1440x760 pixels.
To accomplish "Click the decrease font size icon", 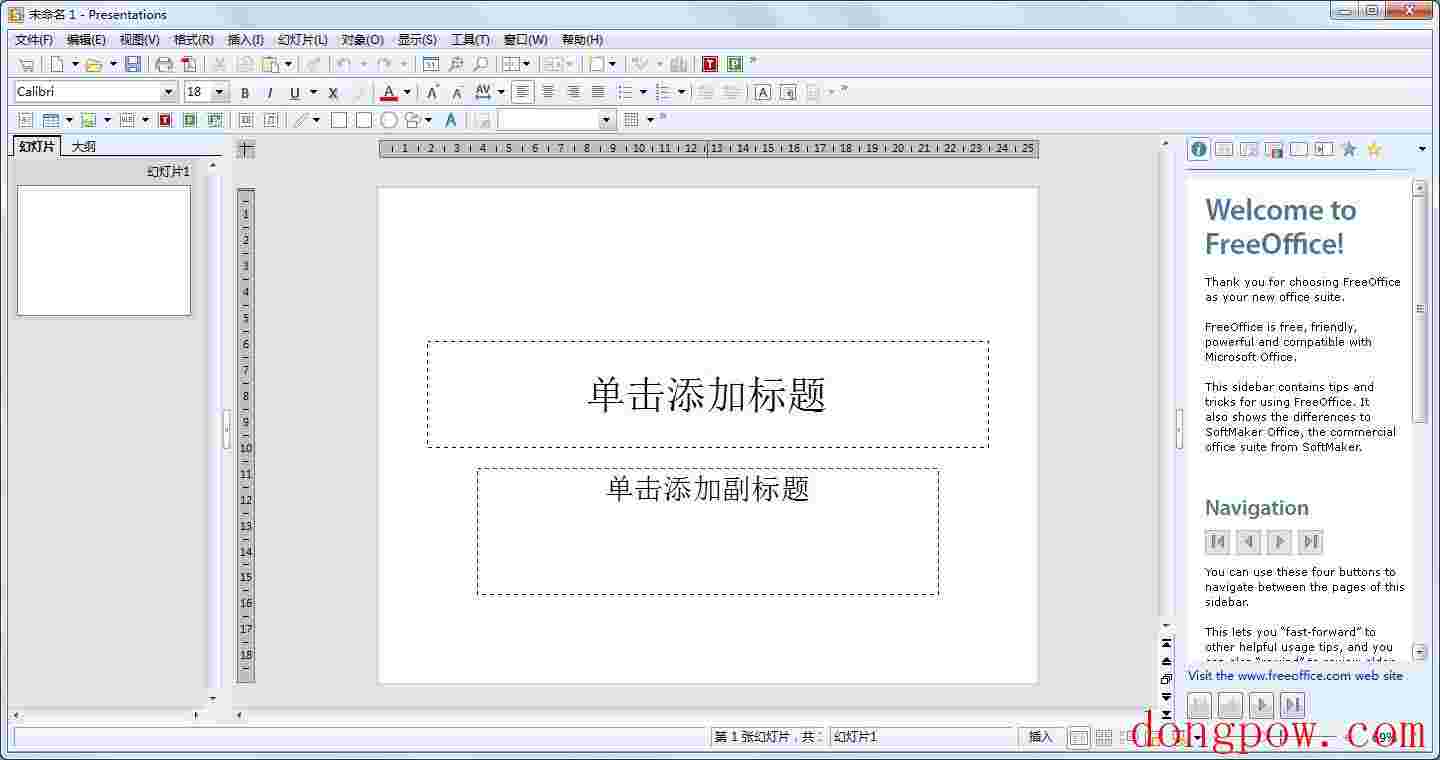I will click(458, 92).
